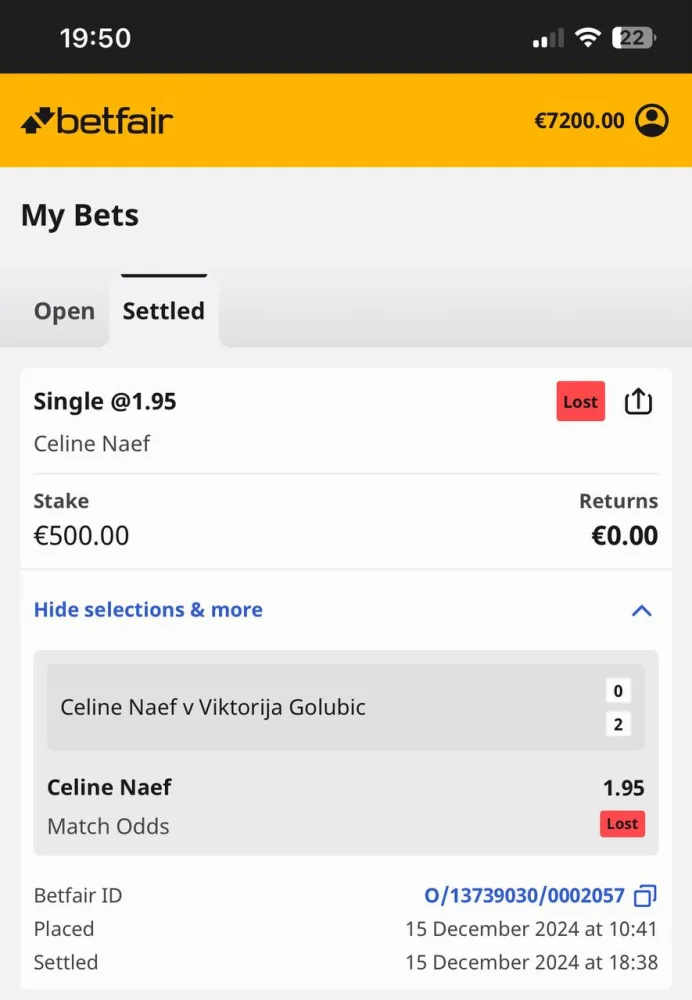Viewport: 692px width, 1000px height.
Task: Open Betfair ID O/13739030/0002057 link
Action: coord(524,895)
